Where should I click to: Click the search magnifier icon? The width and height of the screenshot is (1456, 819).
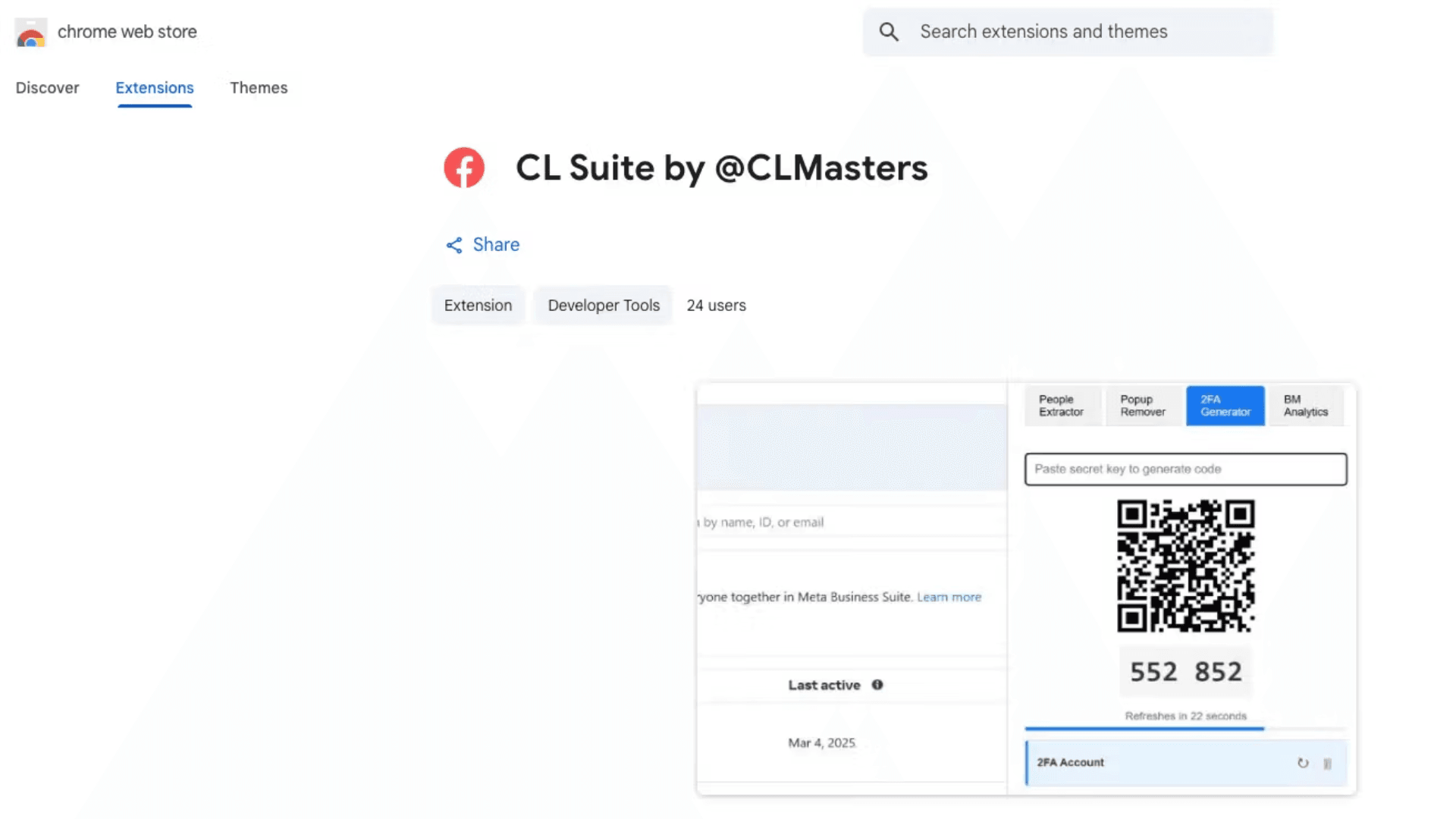[x=889, y=32]
